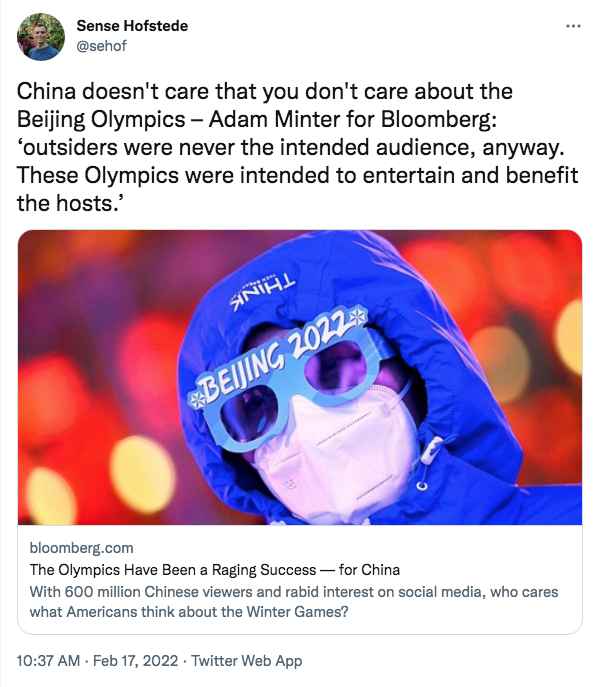Click the 'what Americans think about the Winter Games?' line
Screen dimensions: 598x687
189,611
